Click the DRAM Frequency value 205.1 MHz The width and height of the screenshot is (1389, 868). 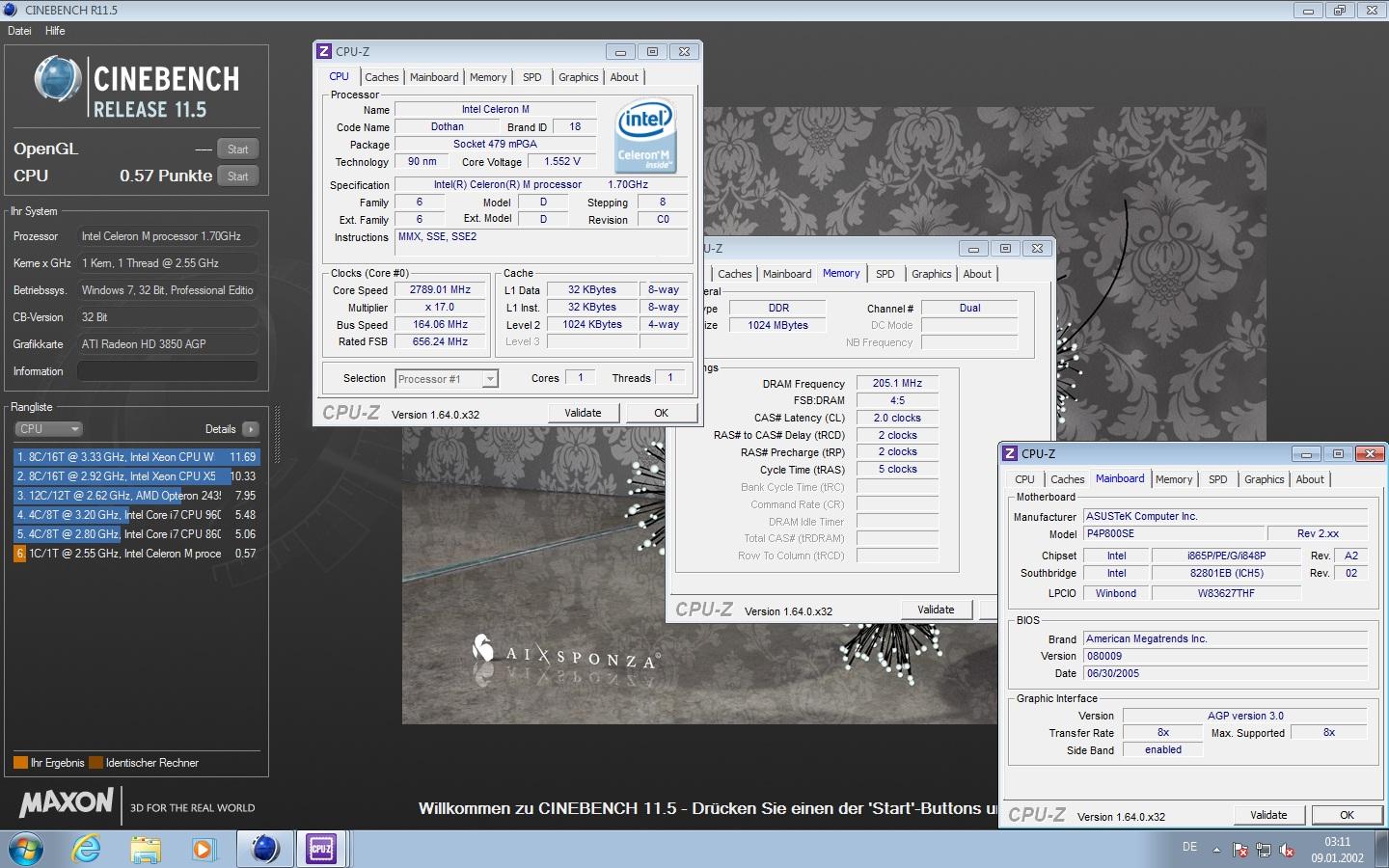click(897, 383)
